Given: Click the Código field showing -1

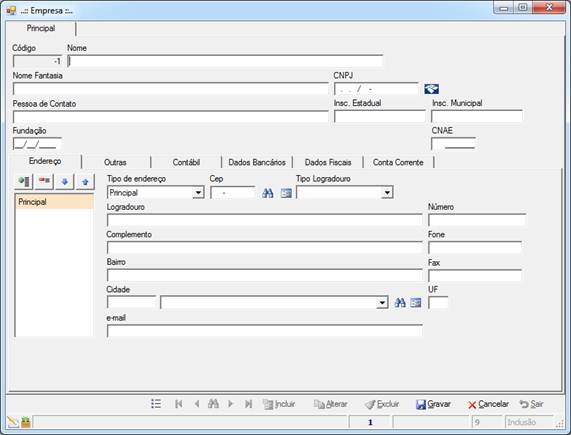Looking at the screenshot, I should coord(38,61).
